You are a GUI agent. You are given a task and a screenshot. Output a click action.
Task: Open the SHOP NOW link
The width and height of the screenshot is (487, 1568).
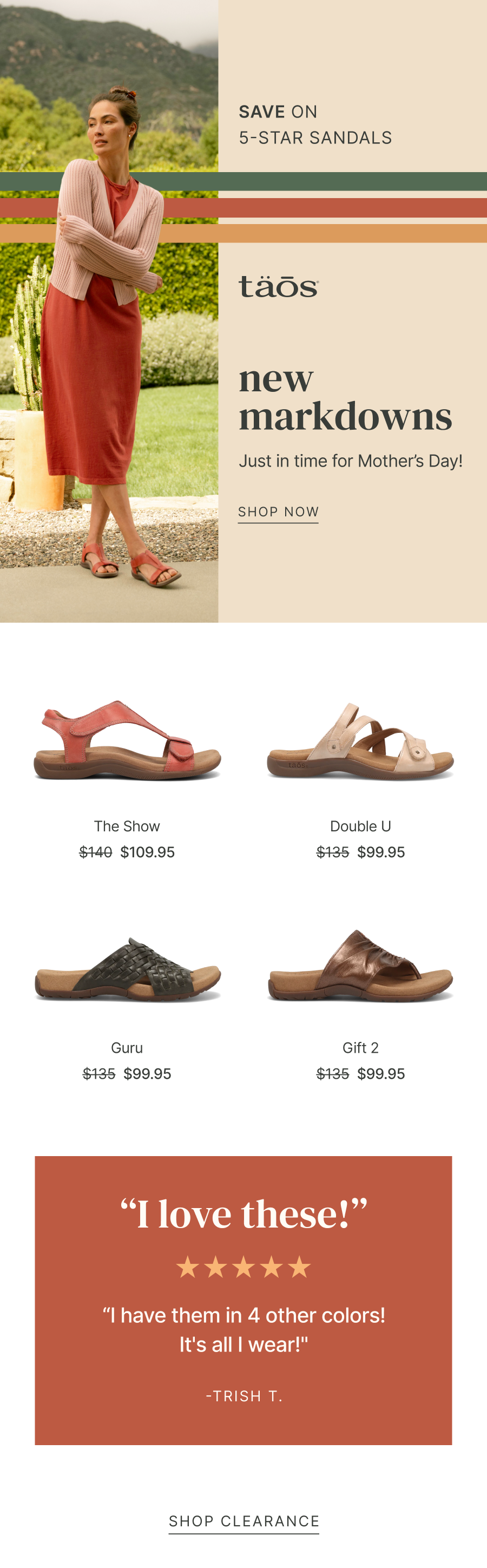tap(278, 512)
